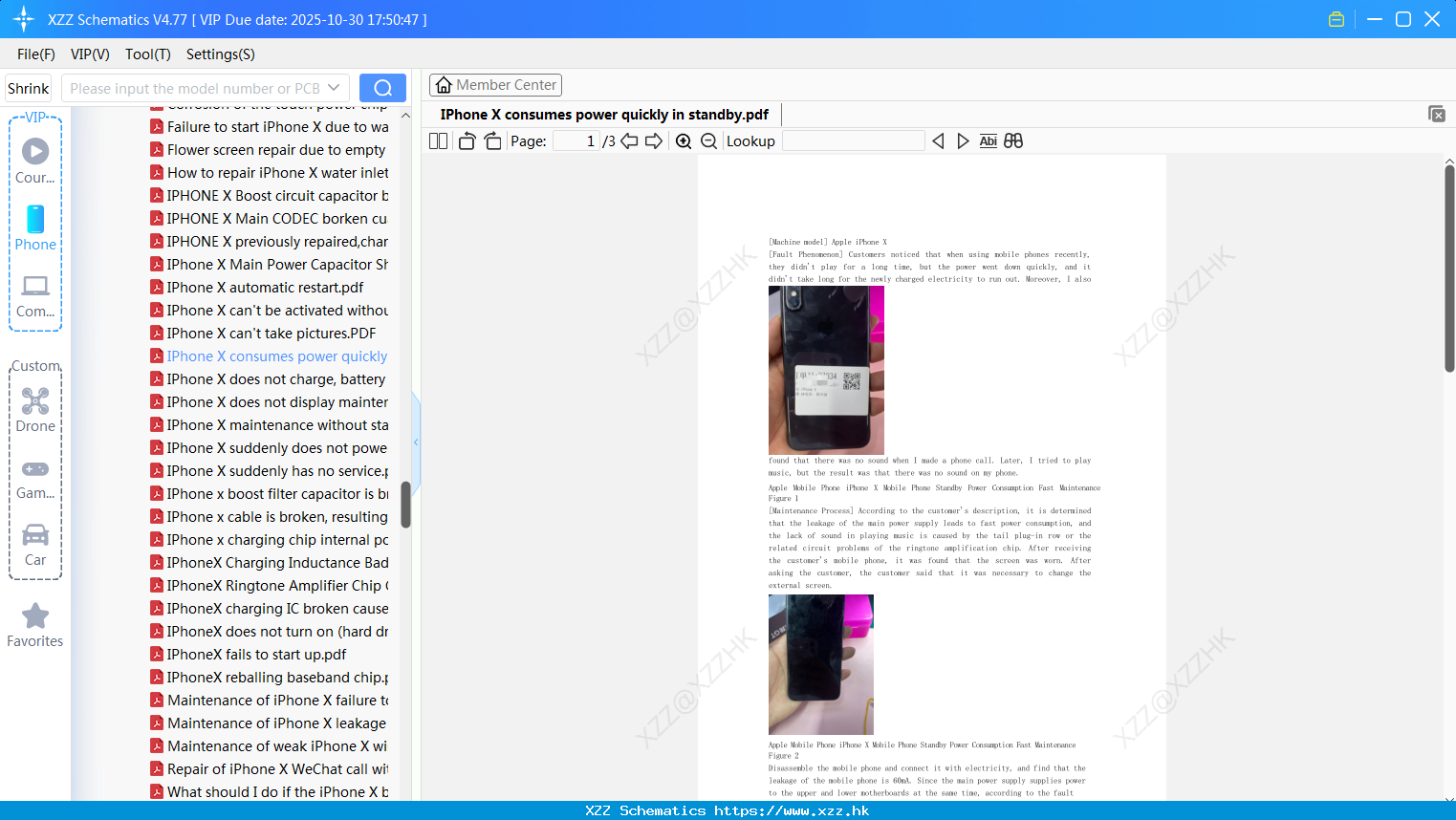The height and width of the screenshot is (820, 1456).
Task: Click the Lookup search field
Action: (x=853, y=140)
